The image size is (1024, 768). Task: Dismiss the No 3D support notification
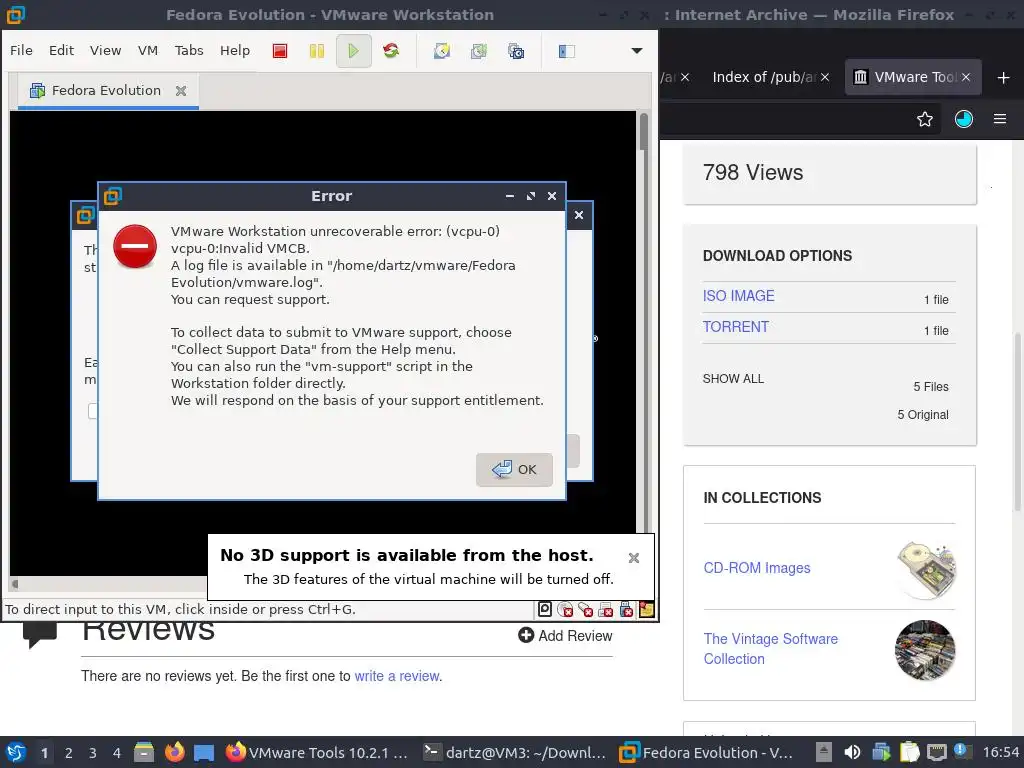coord(633,558)
